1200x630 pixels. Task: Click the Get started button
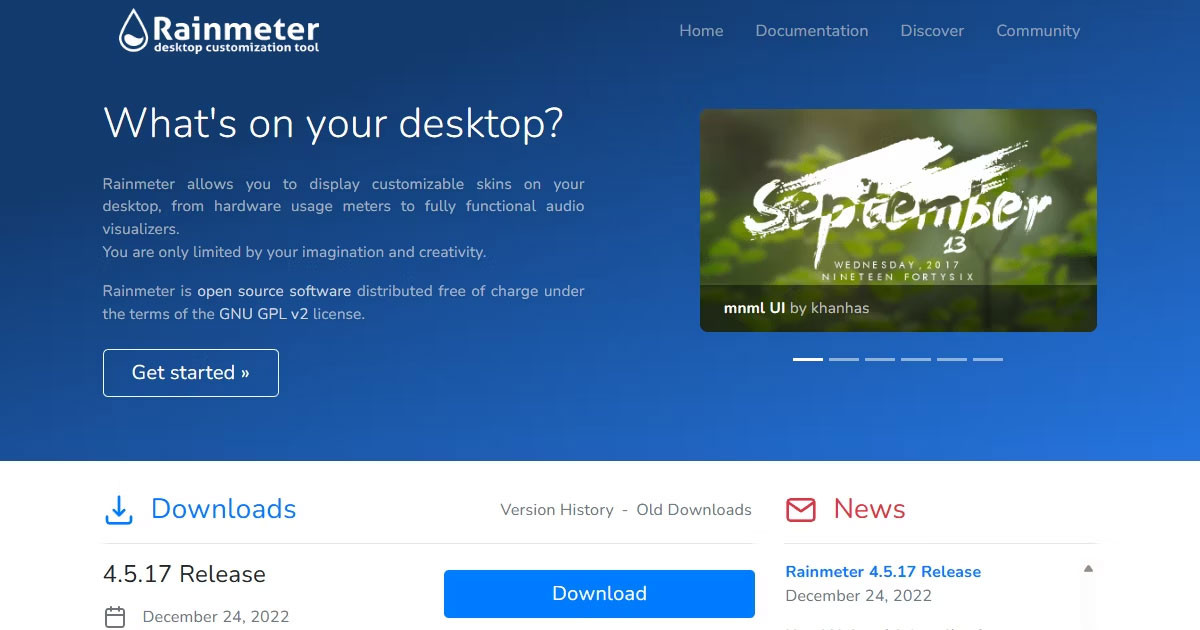[x=190, y=372]
